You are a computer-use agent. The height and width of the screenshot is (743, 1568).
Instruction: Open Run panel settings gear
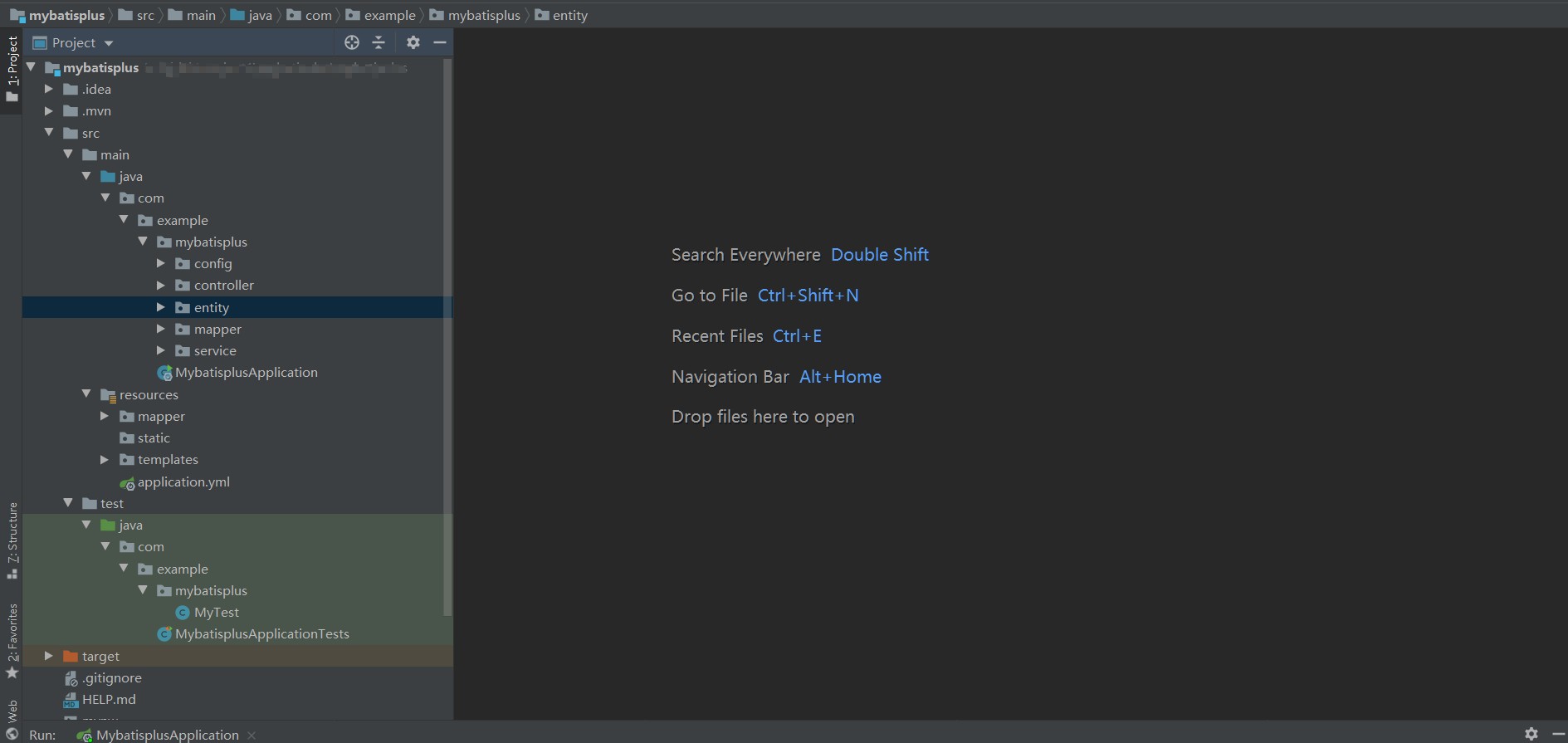1531,734
